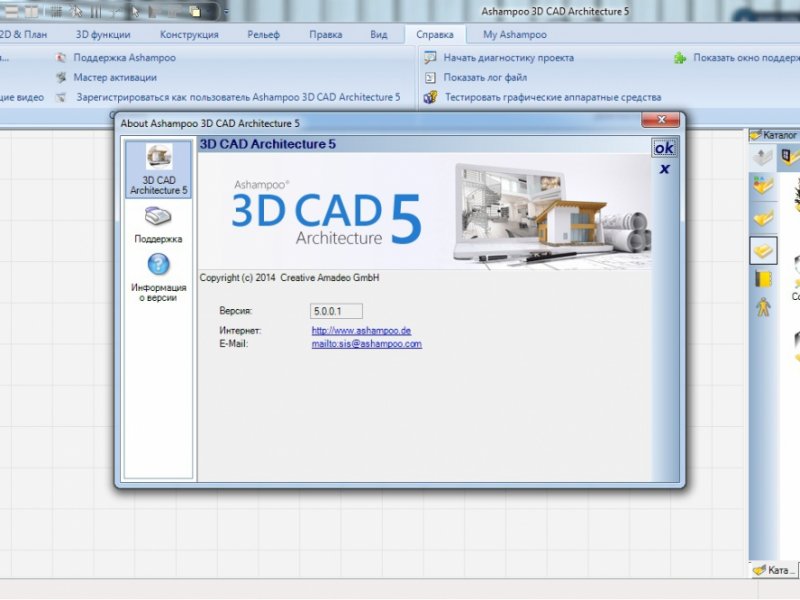Click Поддержка Ashampoo ribbon label
Image resolution: width=800 pixels, height=600 pixels.
point(124,58)
